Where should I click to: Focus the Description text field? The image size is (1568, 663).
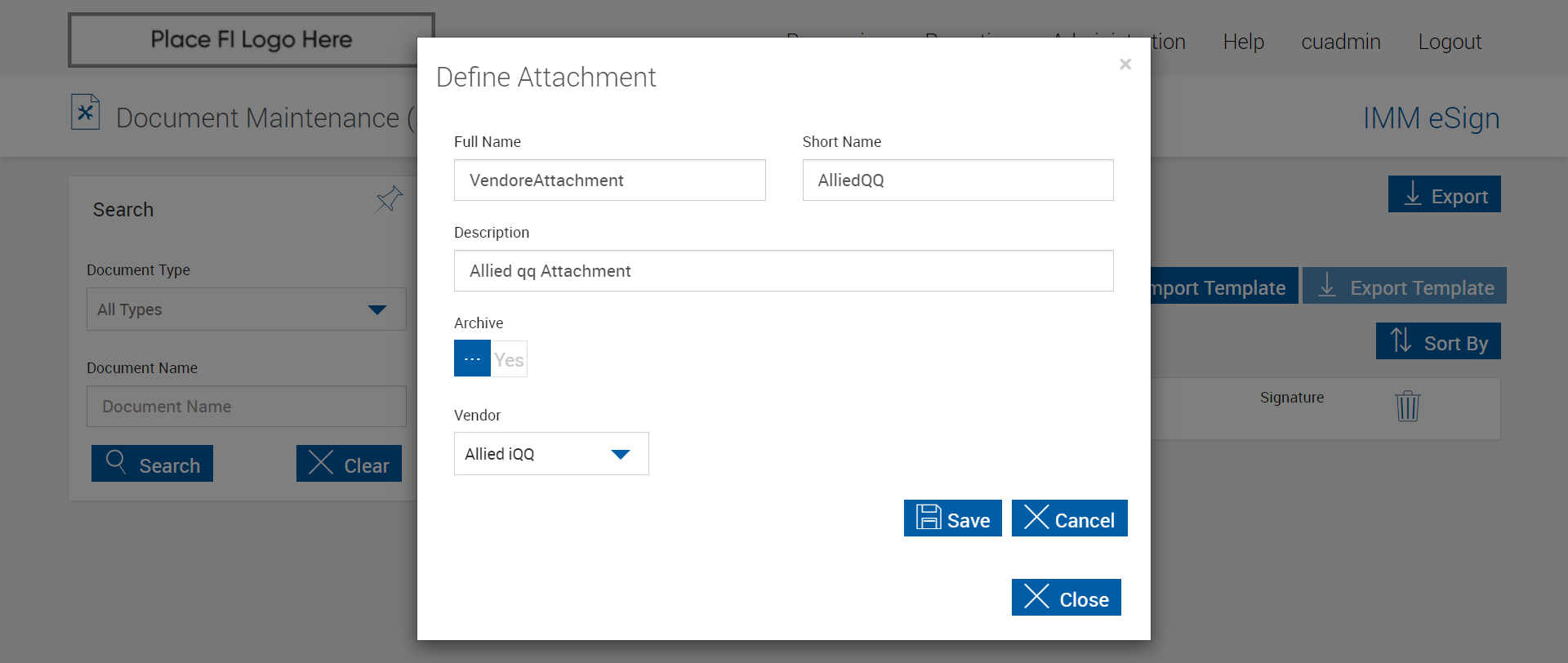(x=783, y=271)
